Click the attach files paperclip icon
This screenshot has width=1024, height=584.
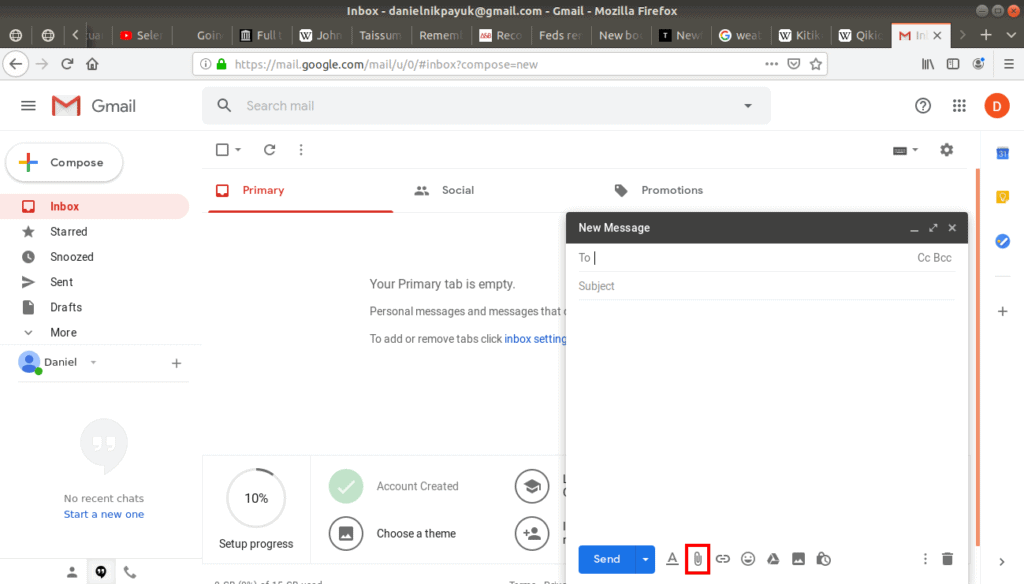coord(697,559)
